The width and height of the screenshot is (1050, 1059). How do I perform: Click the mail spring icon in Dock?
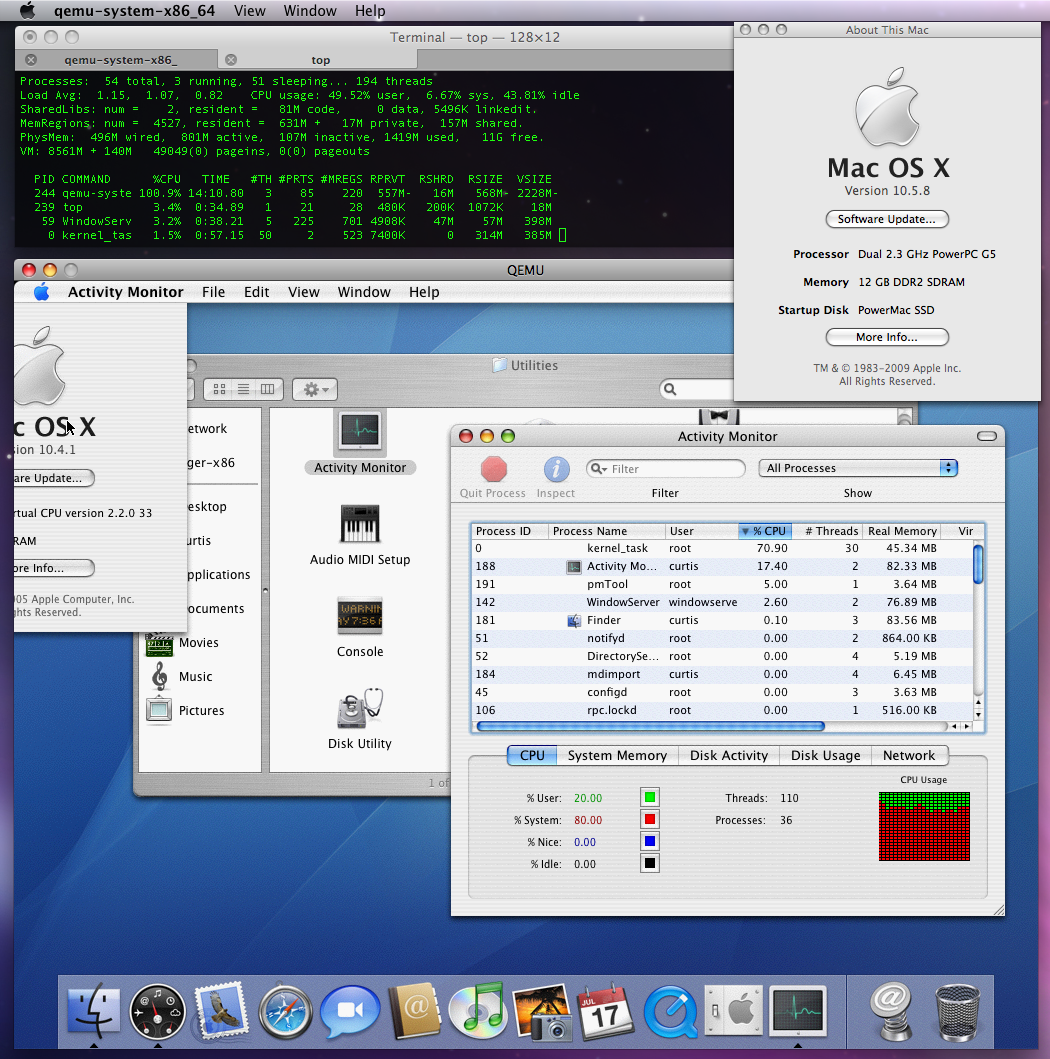point(892,1012)
